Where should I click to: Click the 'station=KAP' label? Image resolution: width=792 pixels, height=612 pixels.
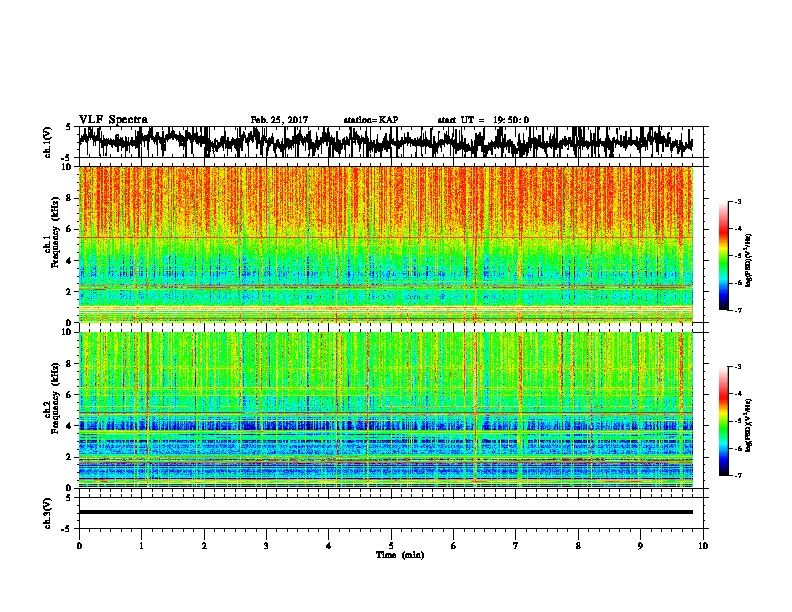tap(371, 120)
